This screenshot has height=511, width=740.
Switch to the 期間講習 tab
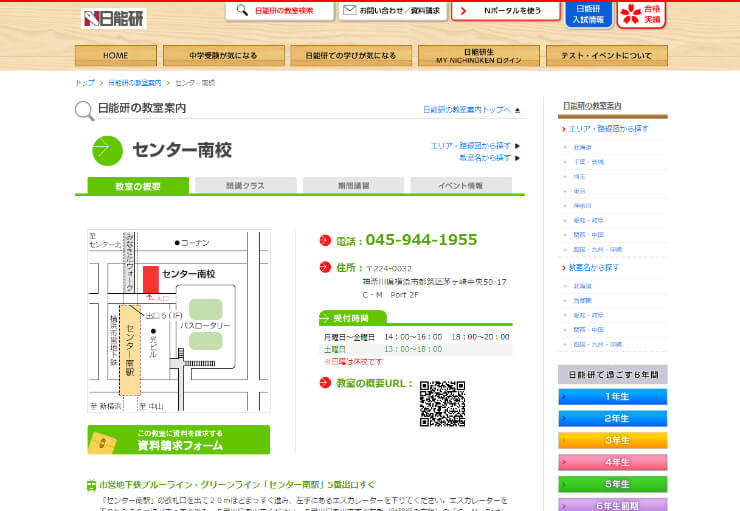353,185
